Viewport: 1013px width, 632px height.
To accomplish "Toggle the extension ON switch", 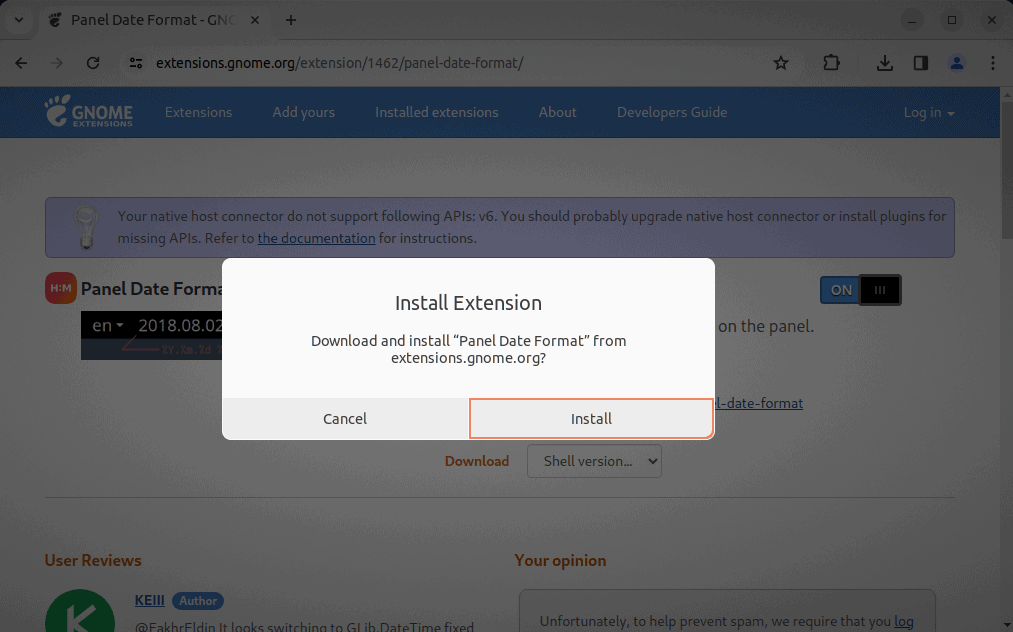I will click(x=860, y=290).
